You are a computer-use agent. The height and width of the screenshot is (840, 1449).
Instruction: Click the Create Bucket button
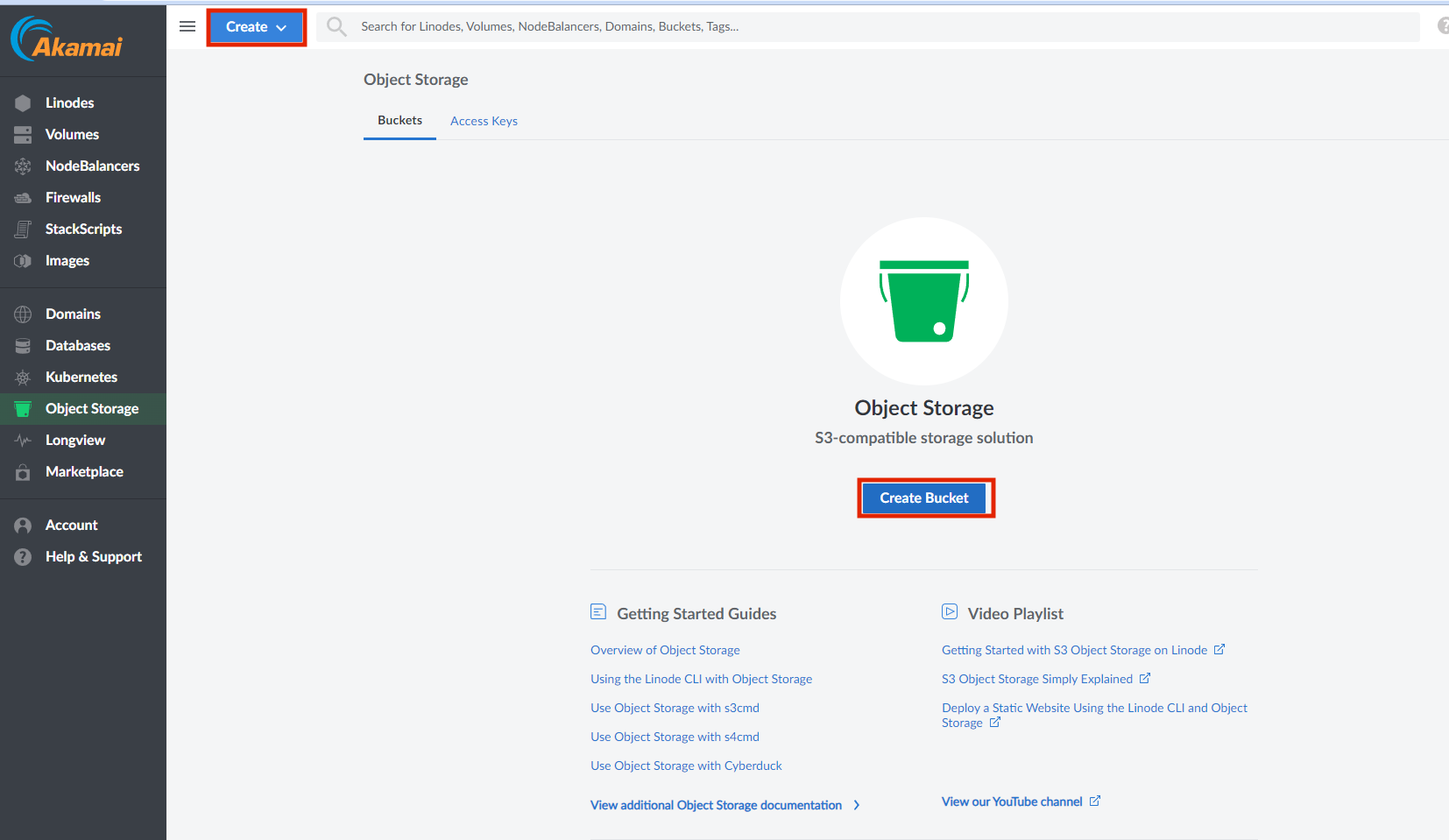pos(924,498)
